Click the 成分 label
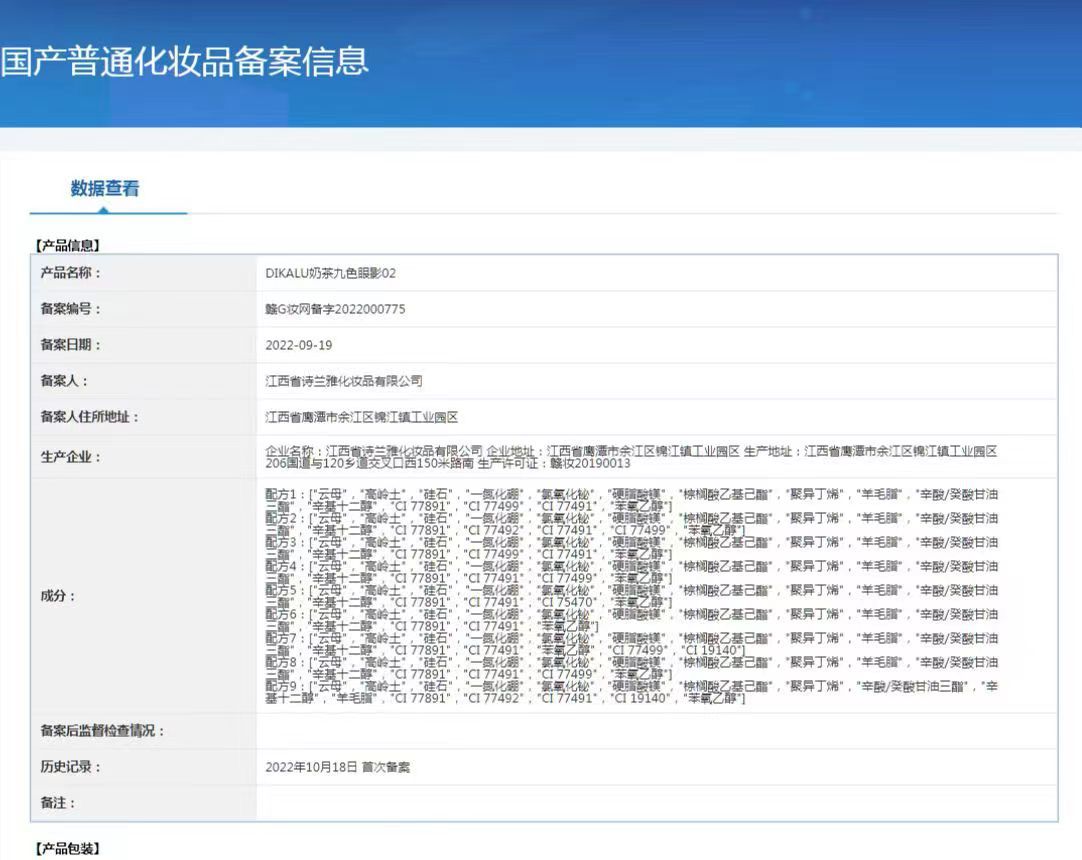This screenshot has height=860, width=1082. click(x=57, y=596)
